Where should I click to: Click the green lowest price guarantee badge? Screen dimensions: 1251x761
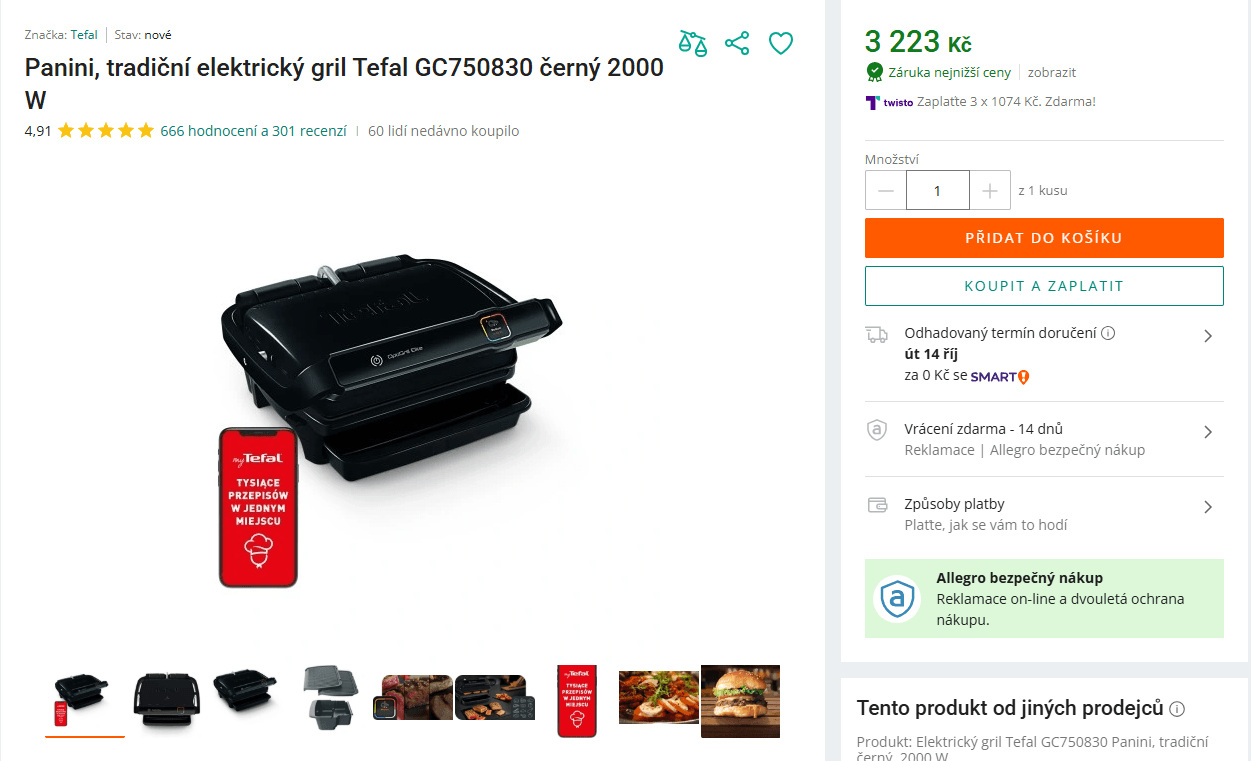coord(875,72)
